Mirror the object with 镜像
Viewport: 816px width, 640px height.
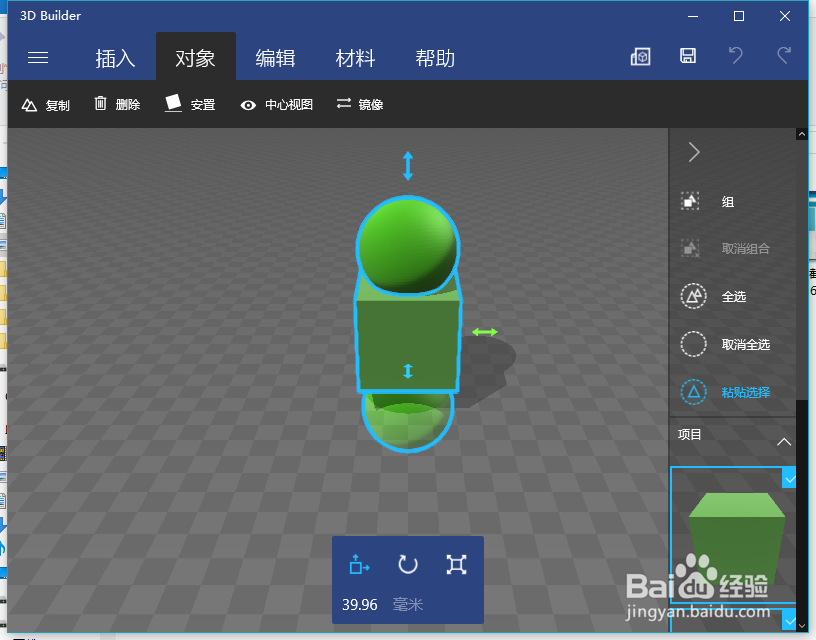click(360, 105)
